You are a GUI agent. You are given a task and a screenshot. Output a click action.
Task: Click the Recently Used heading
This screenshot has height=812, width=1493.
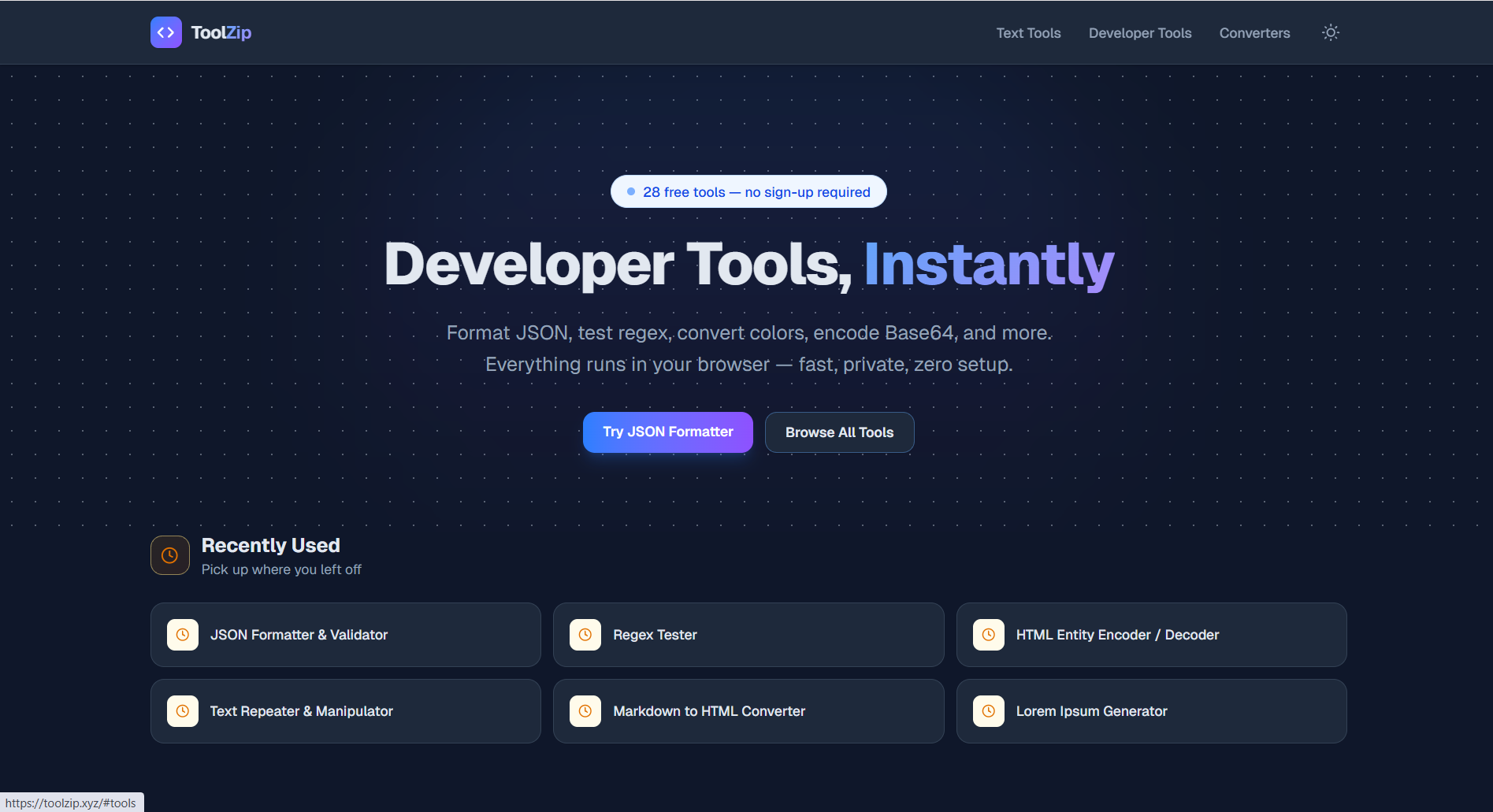pyautogui.click(x=271, y=545)
